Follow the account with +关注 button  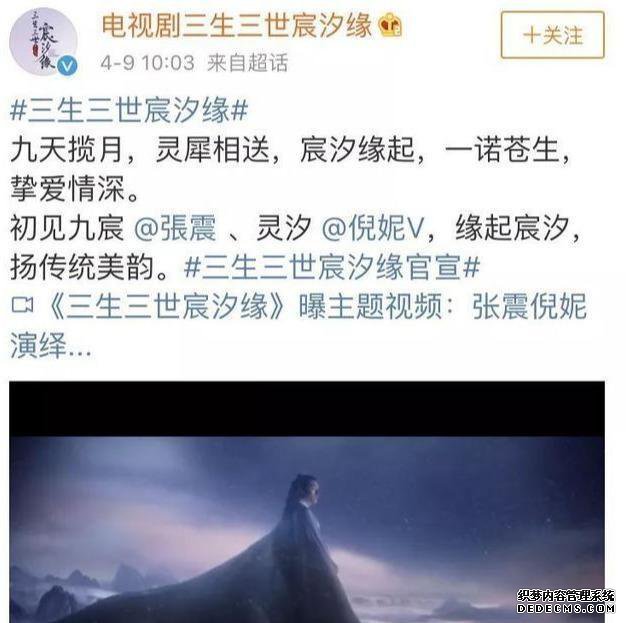[553, 35]
